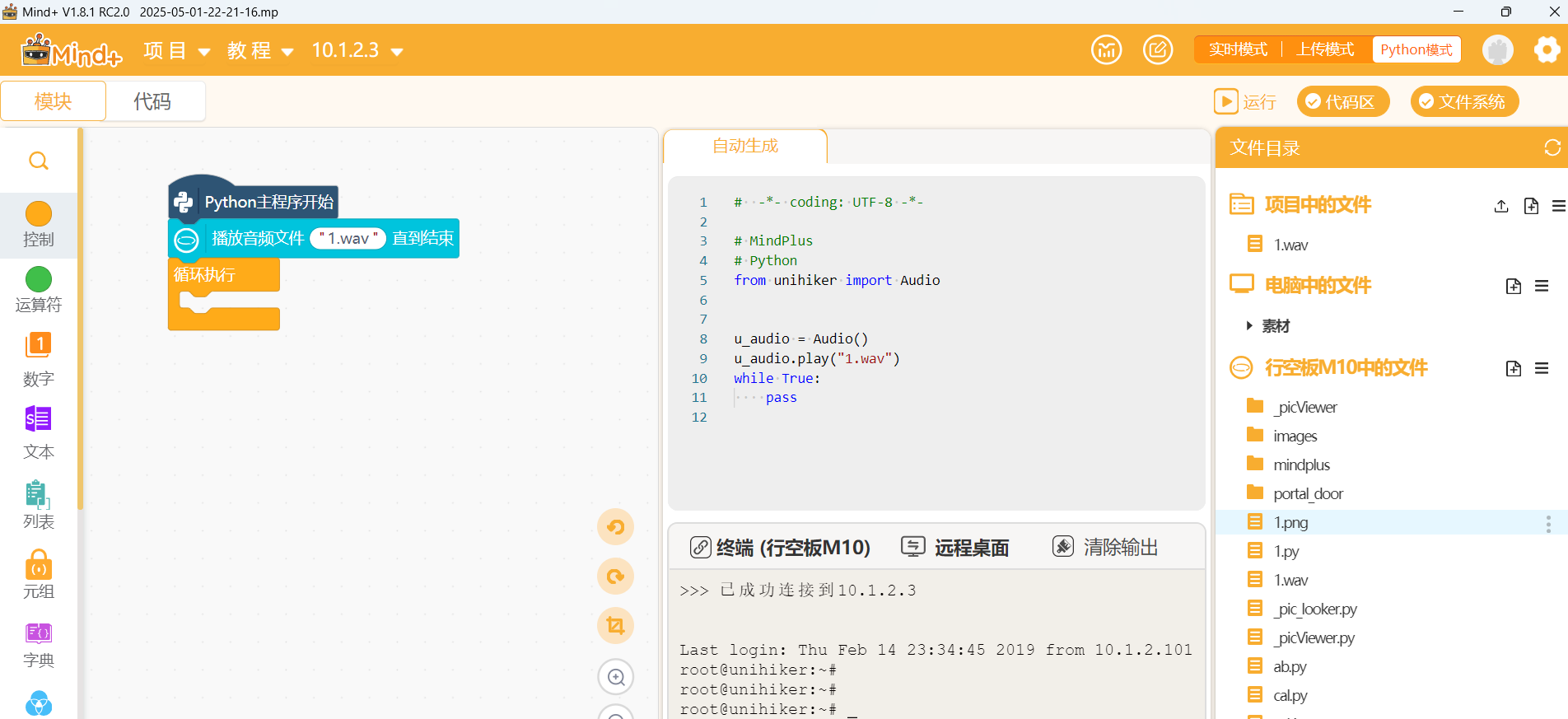
Task: Open the settings gear icon
Action: [x=1547, y=50]
